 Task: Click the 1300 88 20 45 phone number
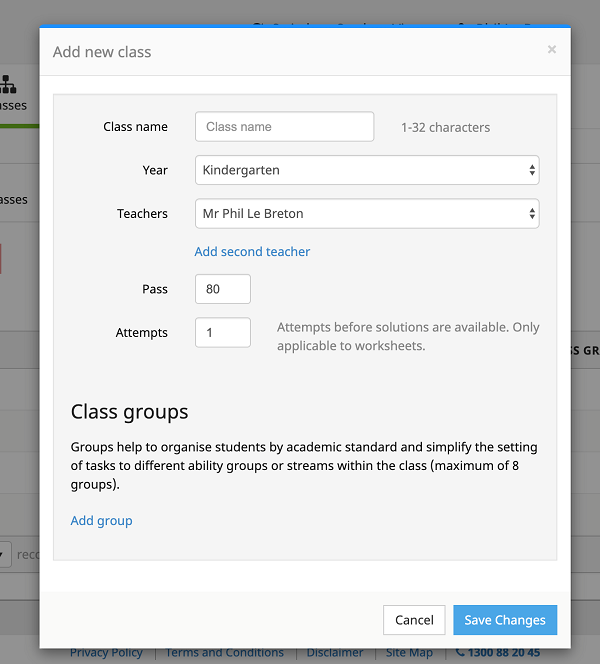[x=504, y=653]
